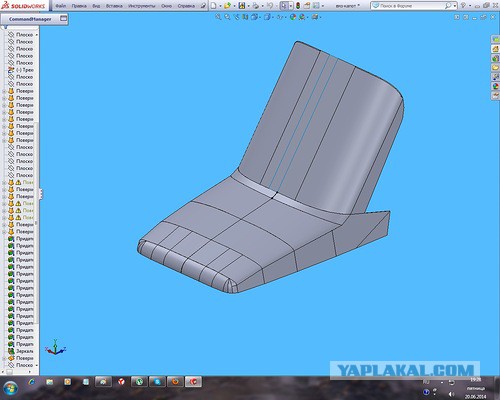Expand dropdown arrow next to Undo icon

(x=276, y=6)
